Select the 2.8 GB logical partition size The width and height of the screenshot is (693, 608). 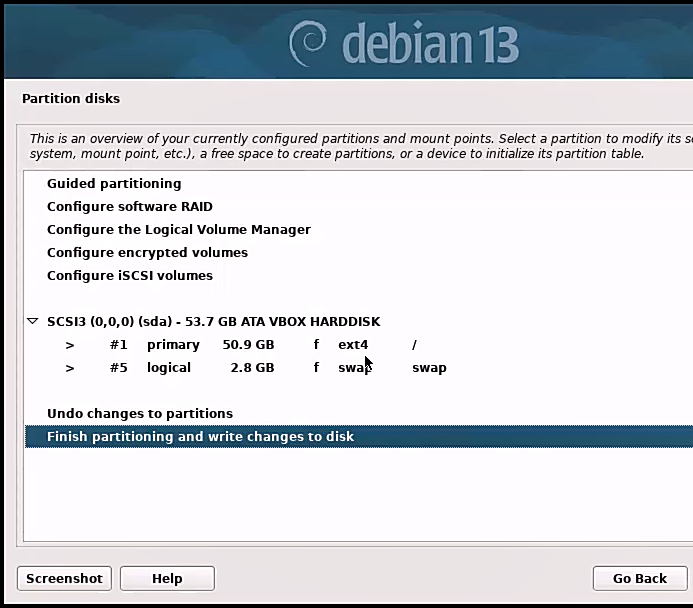[x=252, y=368]
